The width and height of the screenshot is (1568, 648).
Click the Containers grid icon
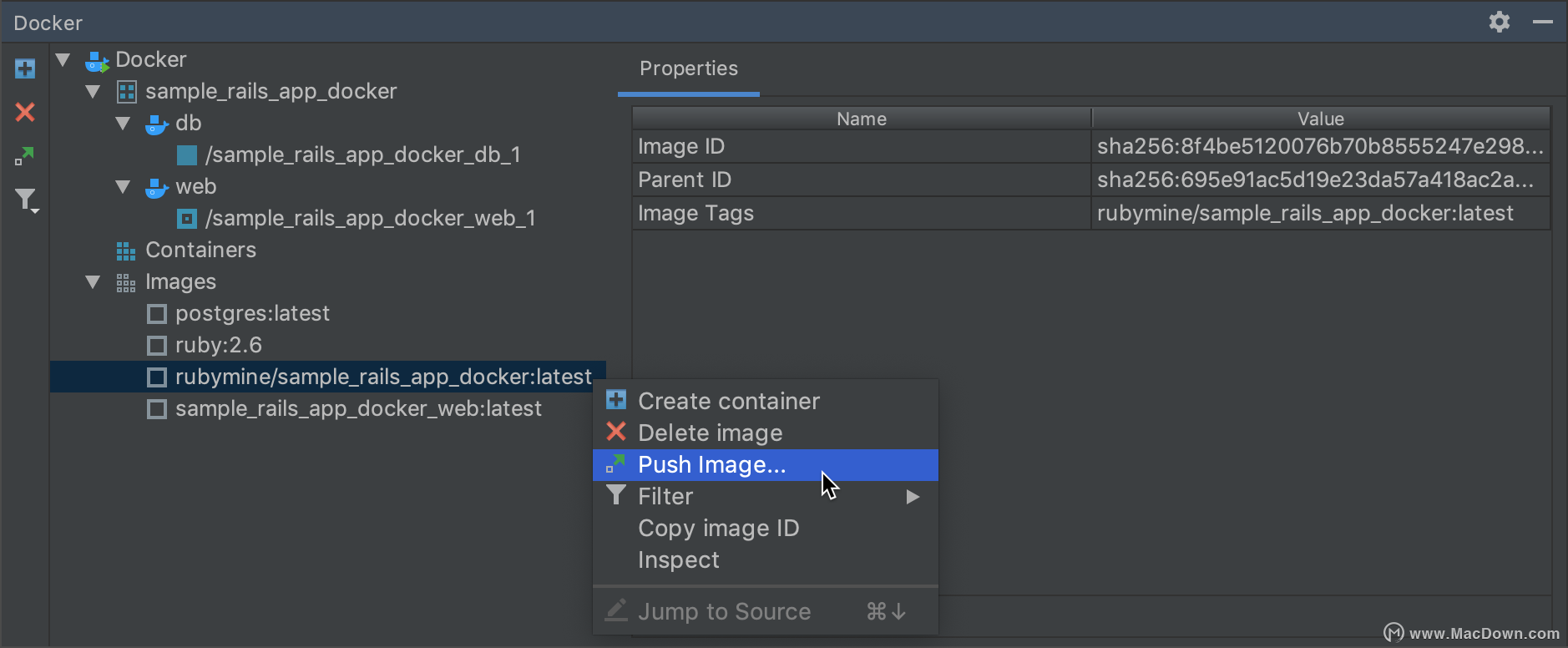pos(126,251)
